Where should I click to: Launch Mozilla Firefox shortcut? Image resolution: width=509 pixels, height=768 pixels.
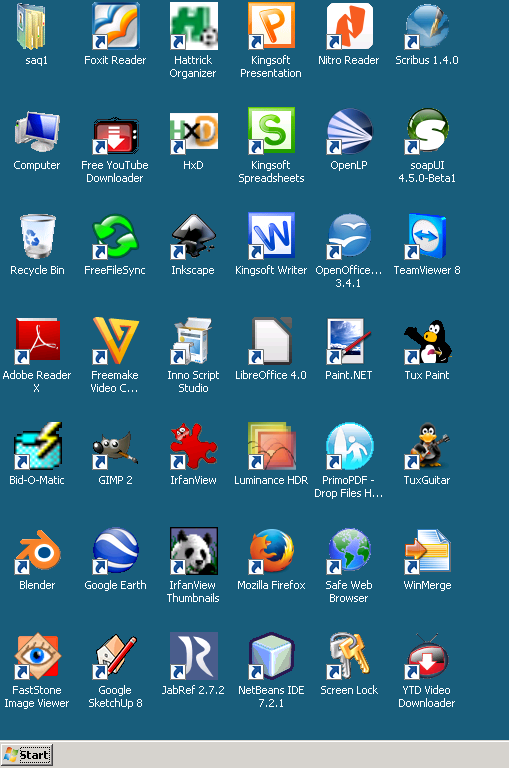click(x=271, y=551)
